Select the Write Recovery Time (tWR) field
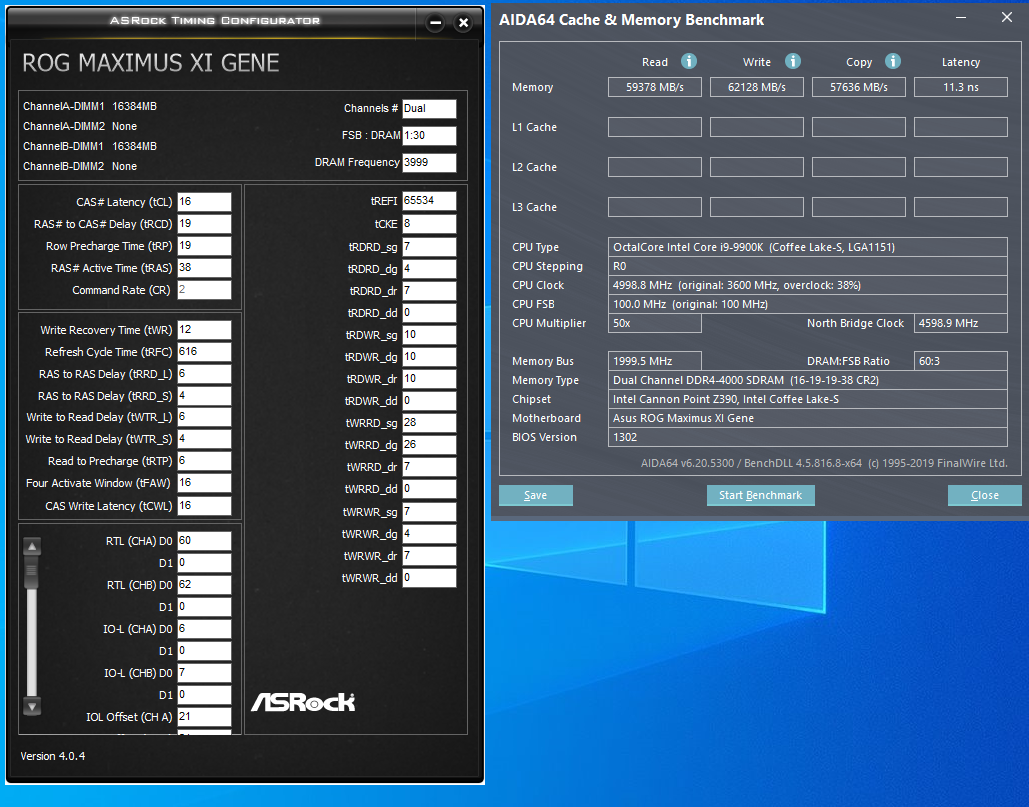 point(204,329)
